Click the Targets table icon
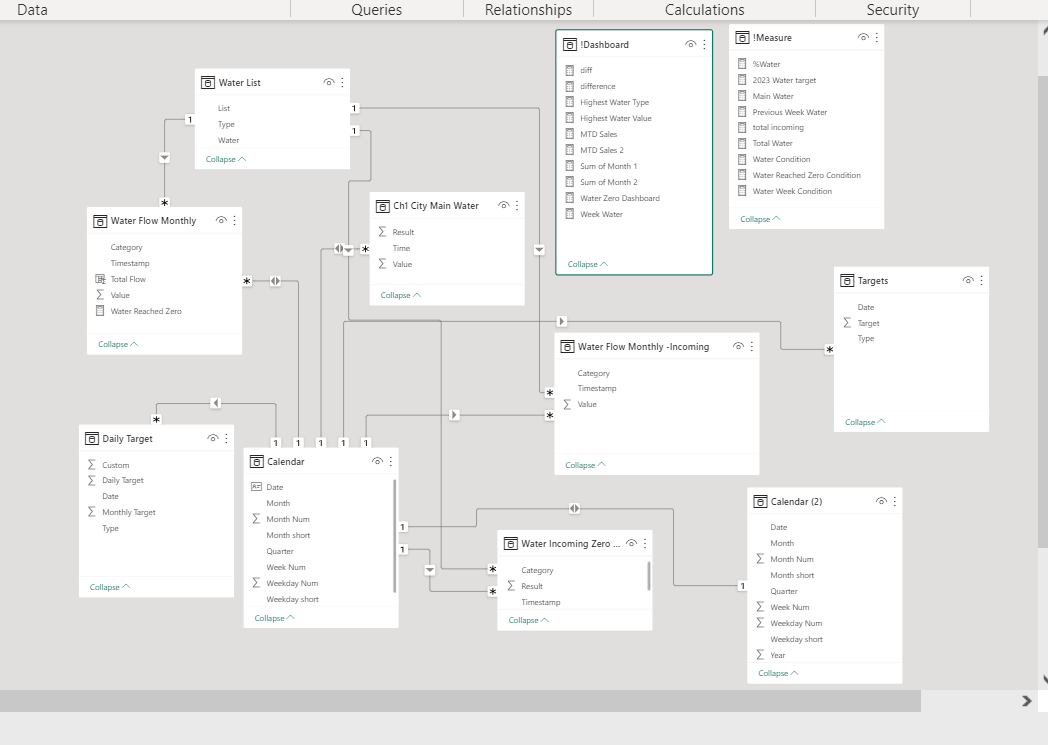1048x745 pixels. coord(847,281)
